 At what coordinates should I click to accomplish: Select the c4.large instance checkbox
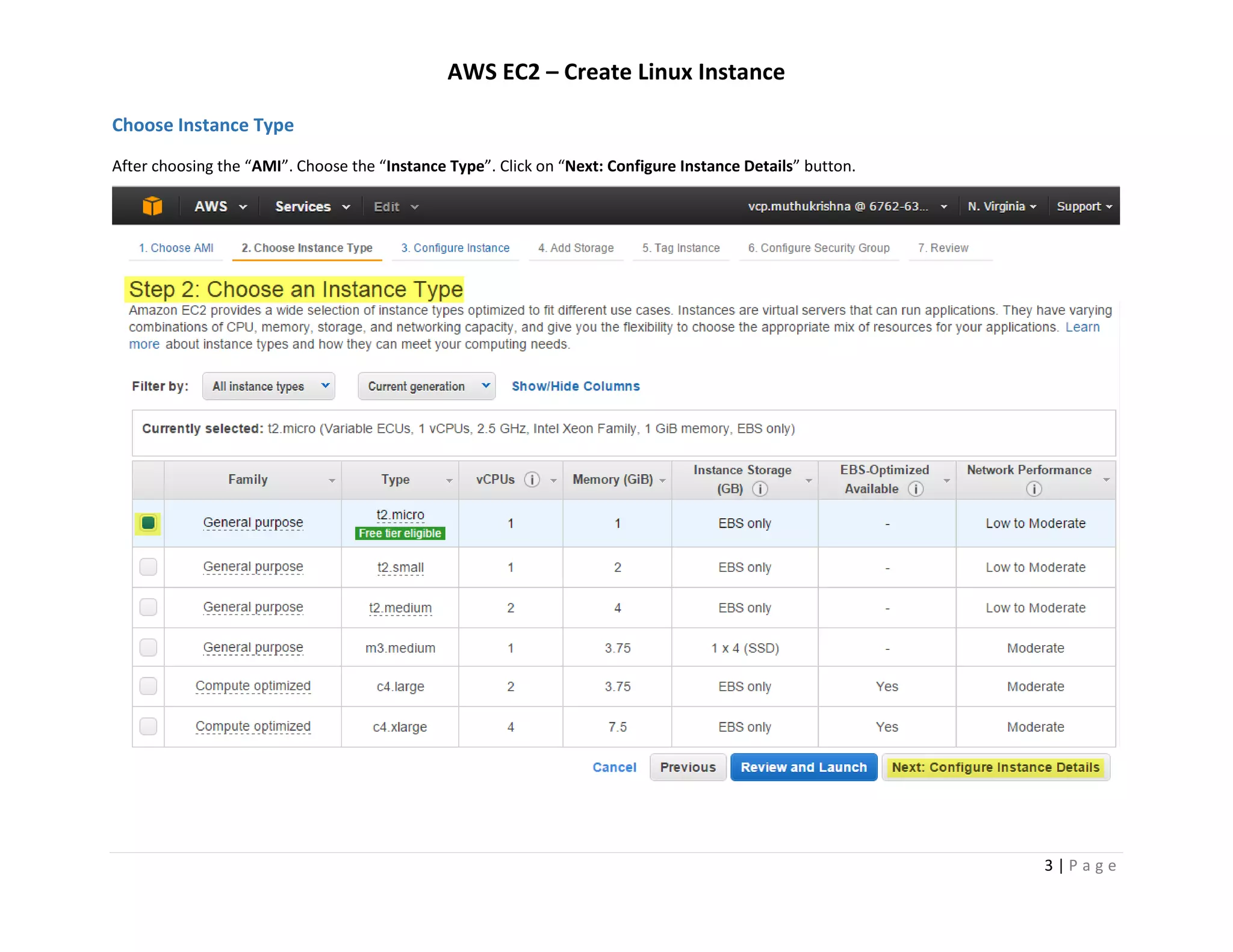click(148, 686)
